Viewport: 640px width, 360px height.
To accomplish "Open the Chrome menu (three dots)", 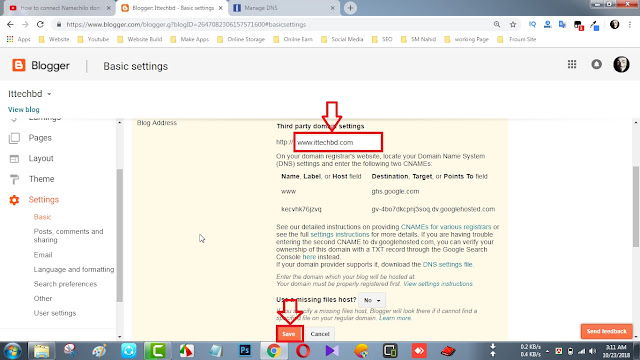I will pyautogui.click(x=630, y=24).
